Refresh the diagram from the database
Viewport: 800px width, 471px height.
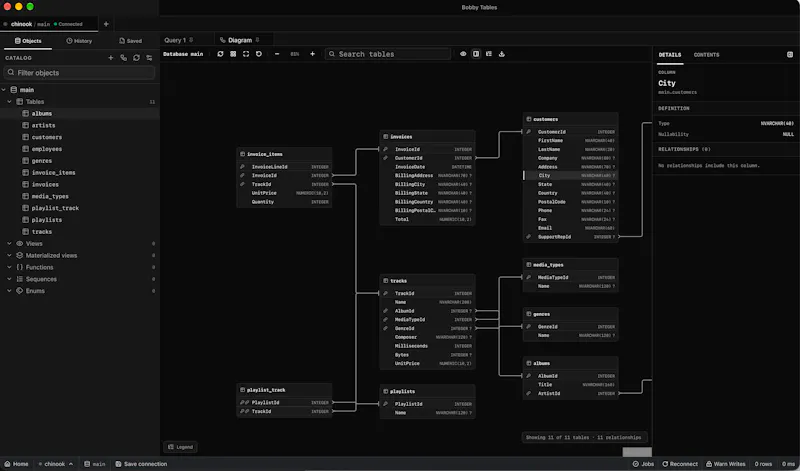(220, 54)
